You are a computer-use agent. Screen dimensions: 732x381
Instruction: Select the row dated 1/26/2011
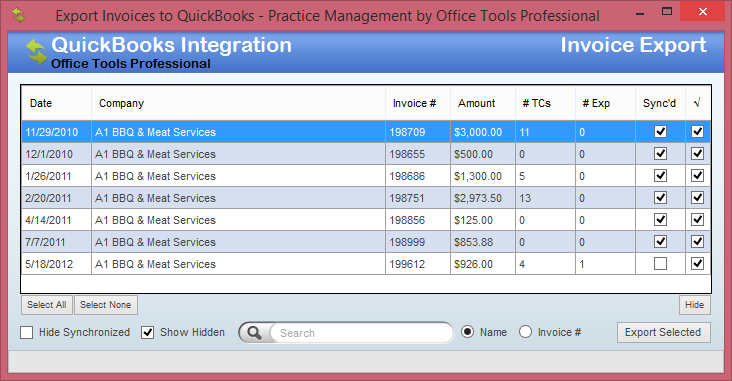coord(366,176)
